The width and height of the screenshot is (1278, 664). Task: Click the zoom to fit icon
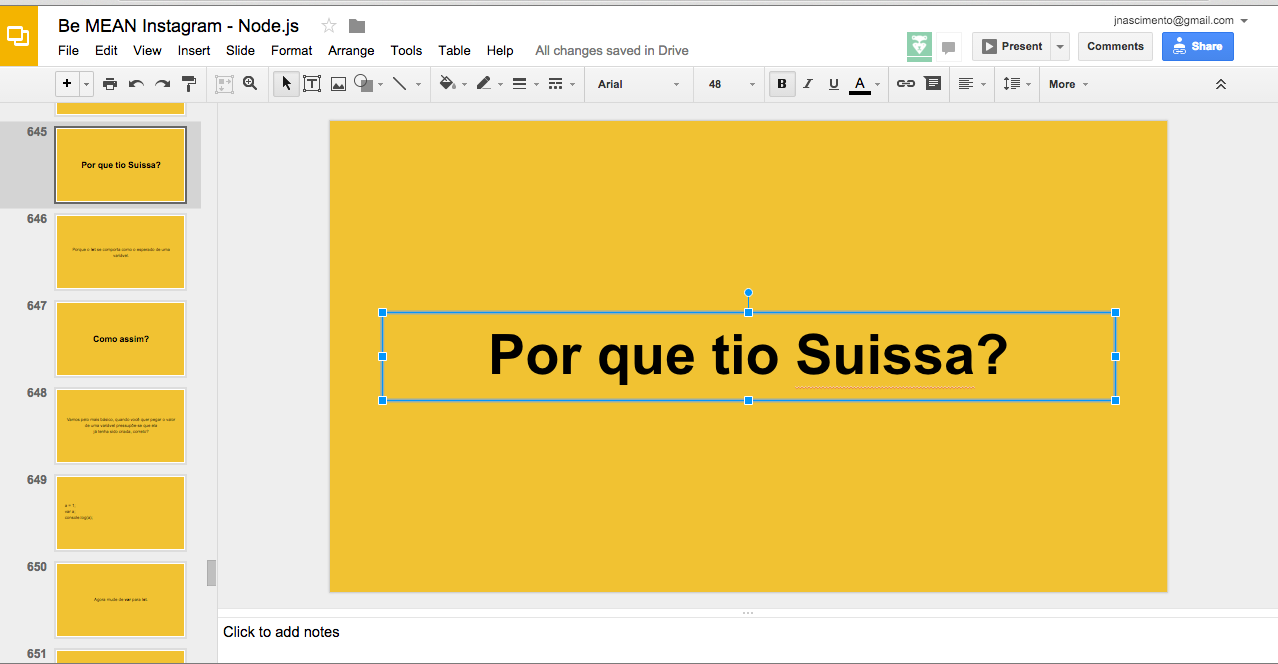click(224, 84)
